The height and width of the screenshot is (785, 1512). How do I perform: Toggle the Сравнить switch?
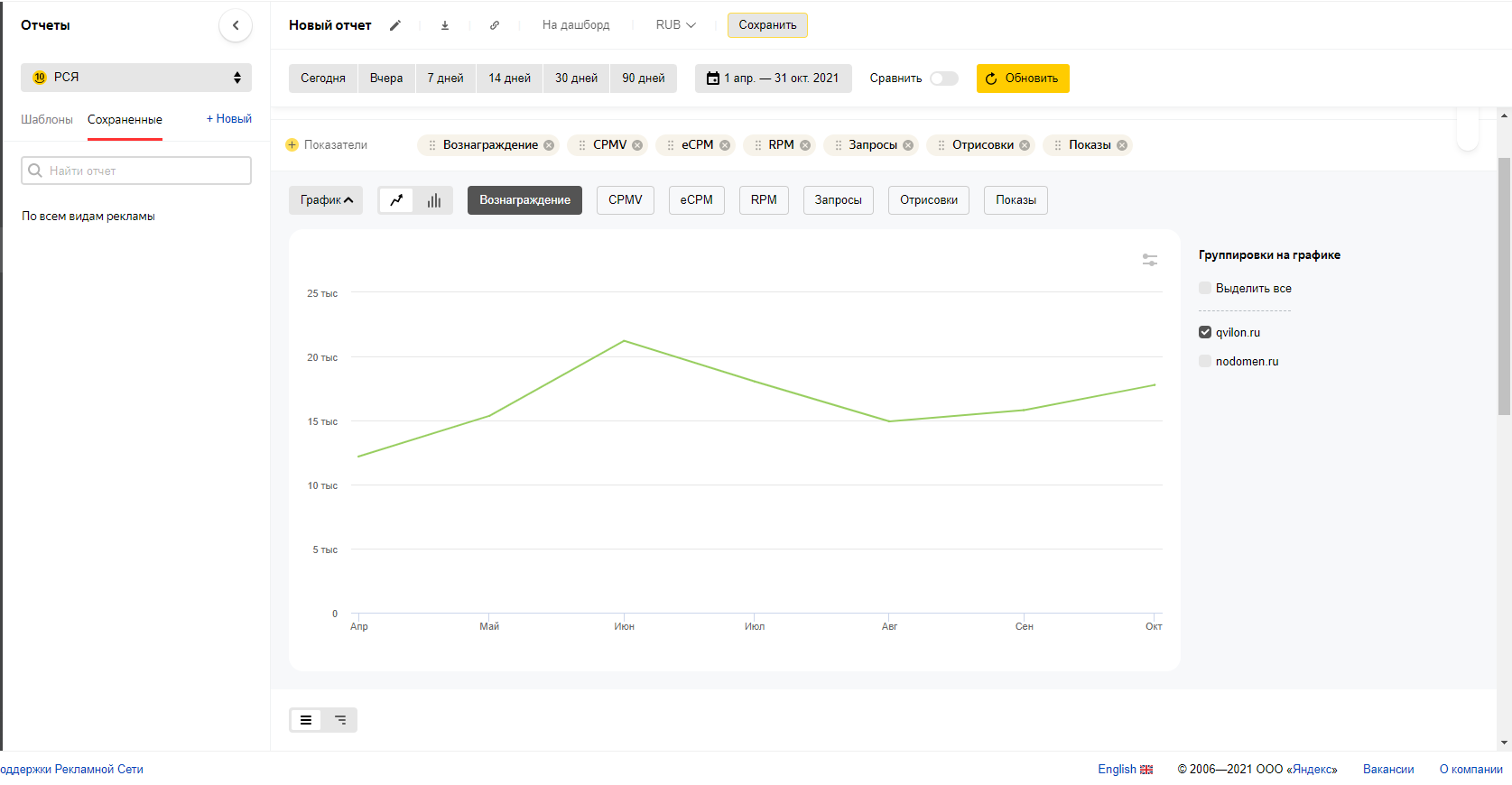(943, 78)
